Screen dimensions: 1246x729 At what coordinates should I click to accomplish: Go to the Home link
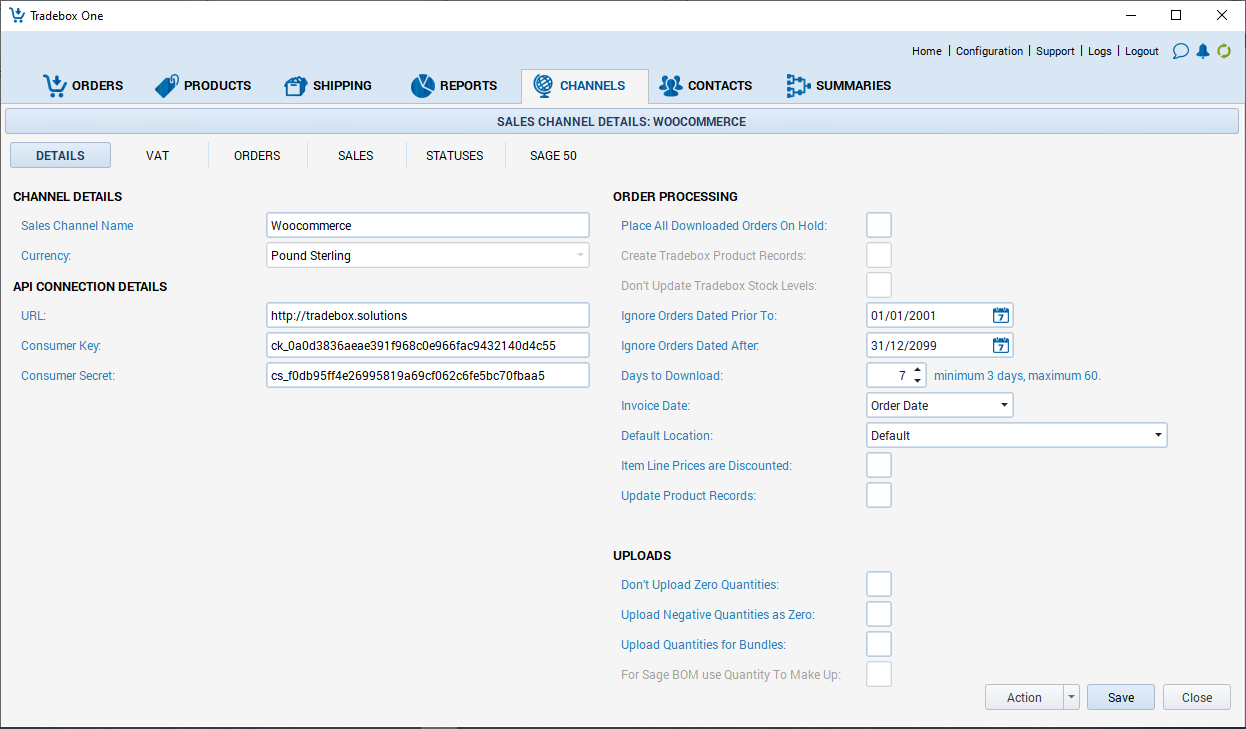pos(927,51)
